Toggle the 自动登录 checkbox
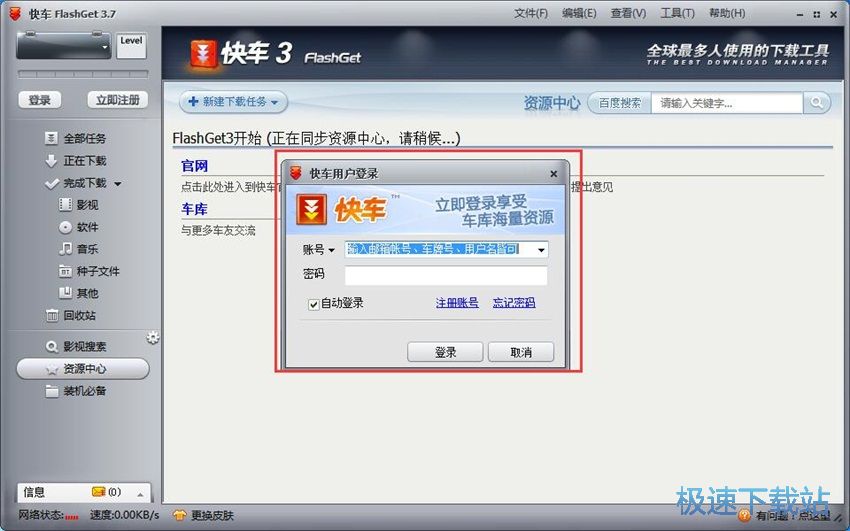The image size is (850, 531). [313, 305]
